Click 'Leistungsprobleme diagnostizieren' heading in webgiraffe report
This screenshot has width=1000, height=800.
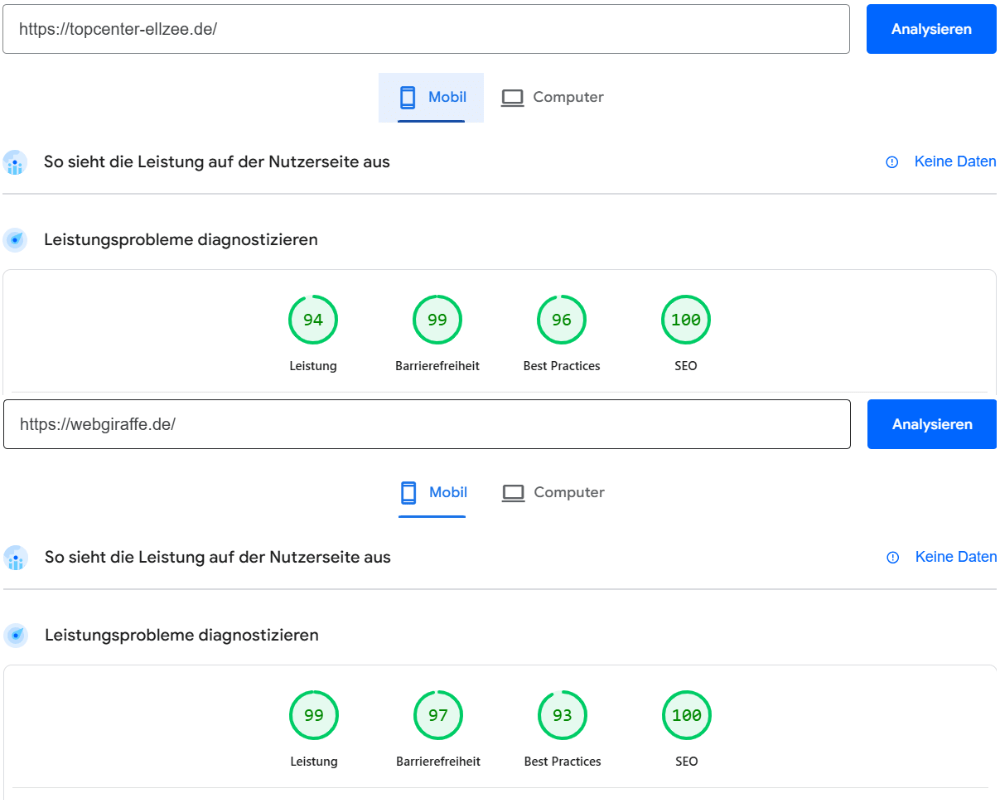click(x=181, y=635)
